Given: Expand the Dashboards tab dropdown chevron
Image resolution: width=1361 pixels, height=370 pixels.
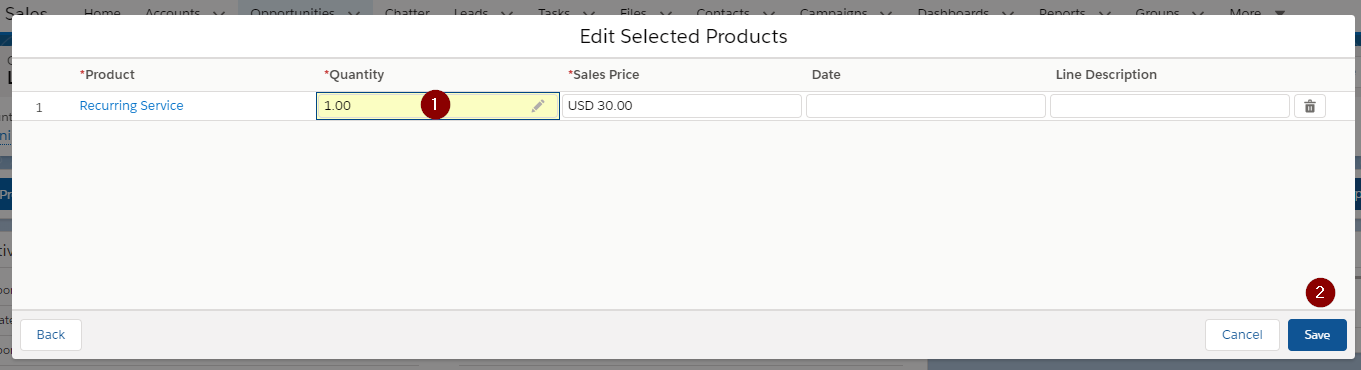Looking at the screenshot, I should point(1007,13).
